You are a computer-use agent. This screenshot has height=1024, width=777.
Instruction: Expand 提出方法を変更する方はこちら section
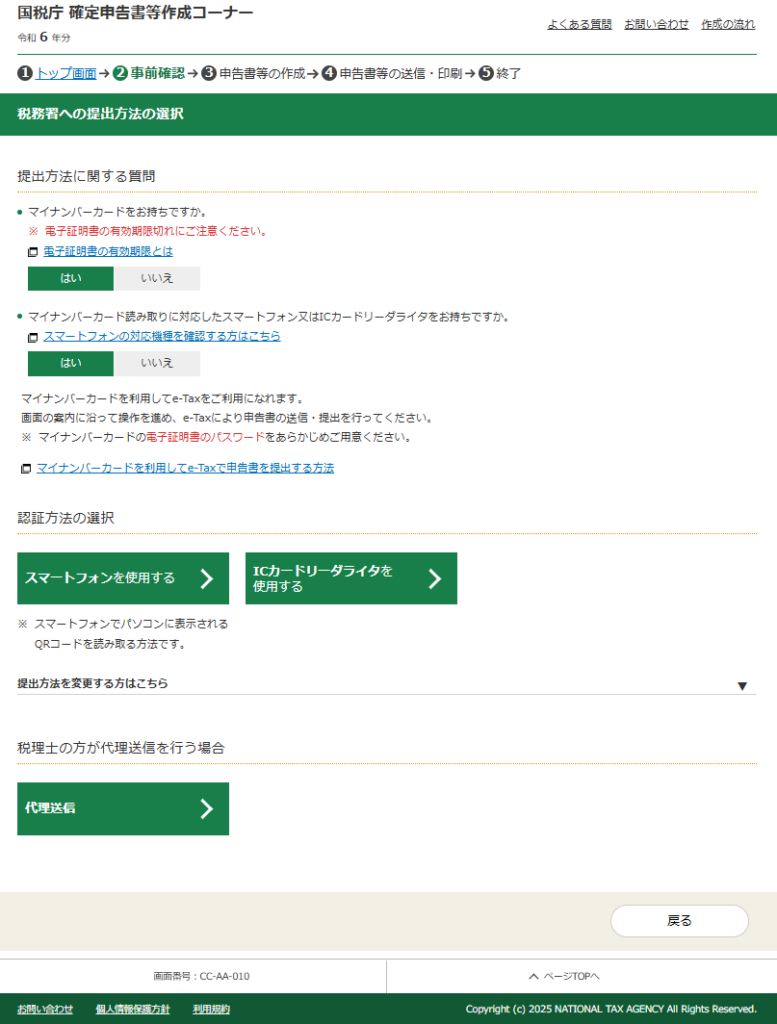point(93,684)
